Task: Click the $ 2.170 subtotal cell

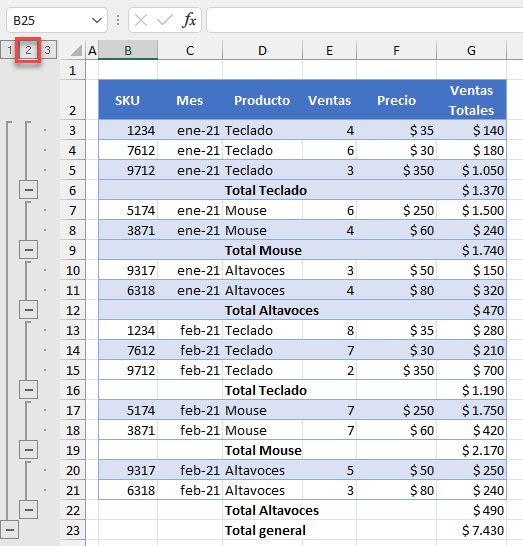Action: [471, 450]
